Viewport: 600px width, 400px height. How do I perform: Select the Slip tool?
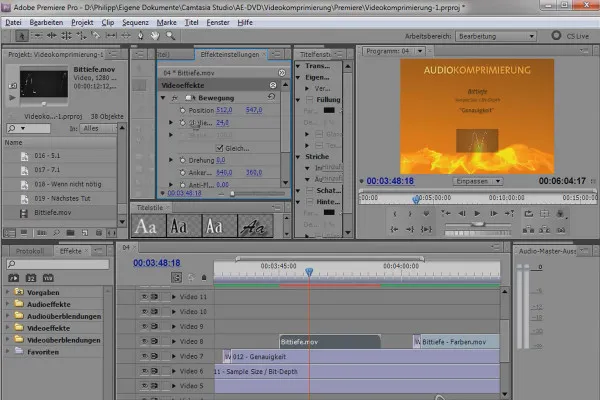coord(111,36)
